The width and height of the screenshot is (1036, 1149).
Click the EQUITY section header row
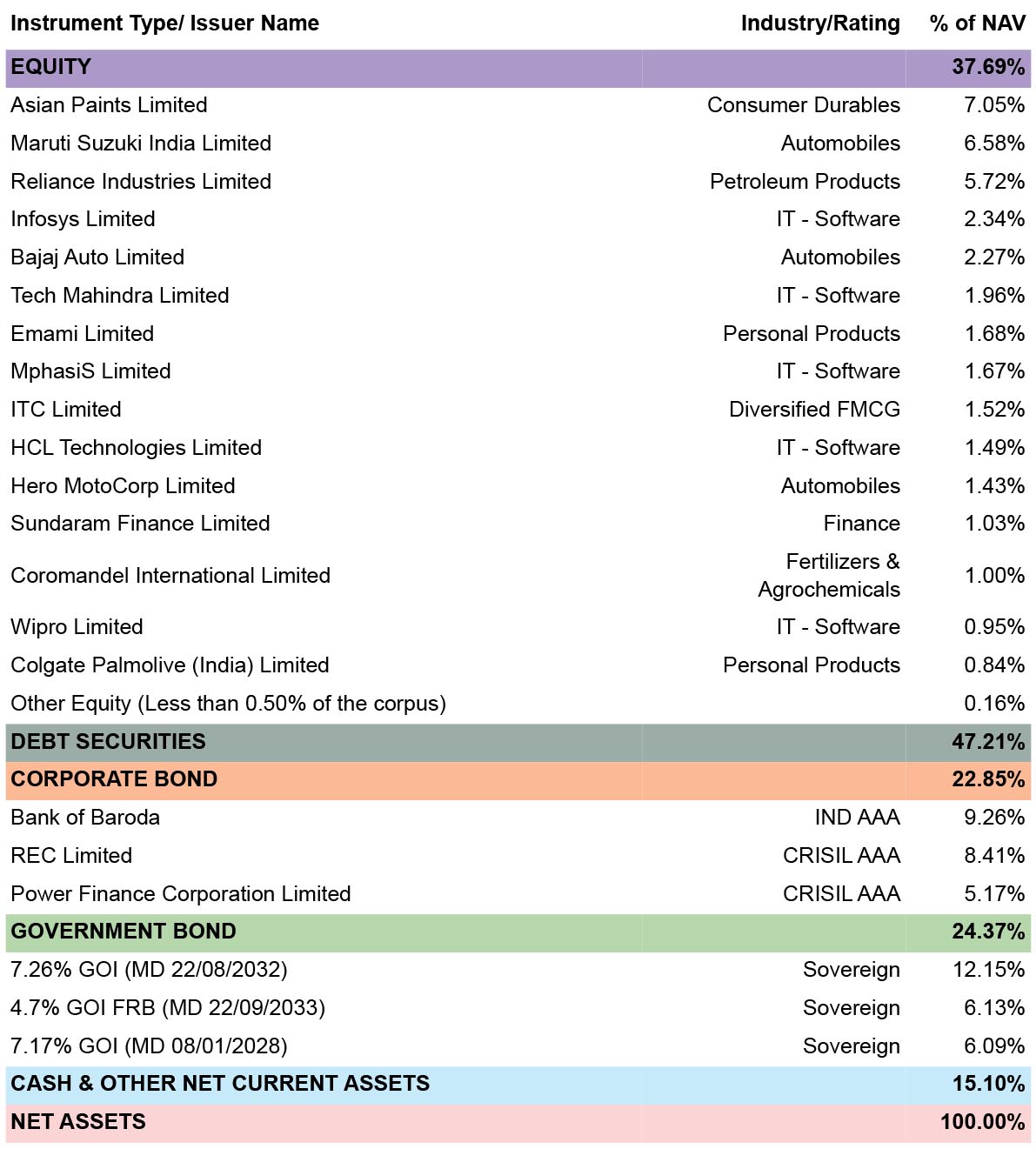[518, 68]
